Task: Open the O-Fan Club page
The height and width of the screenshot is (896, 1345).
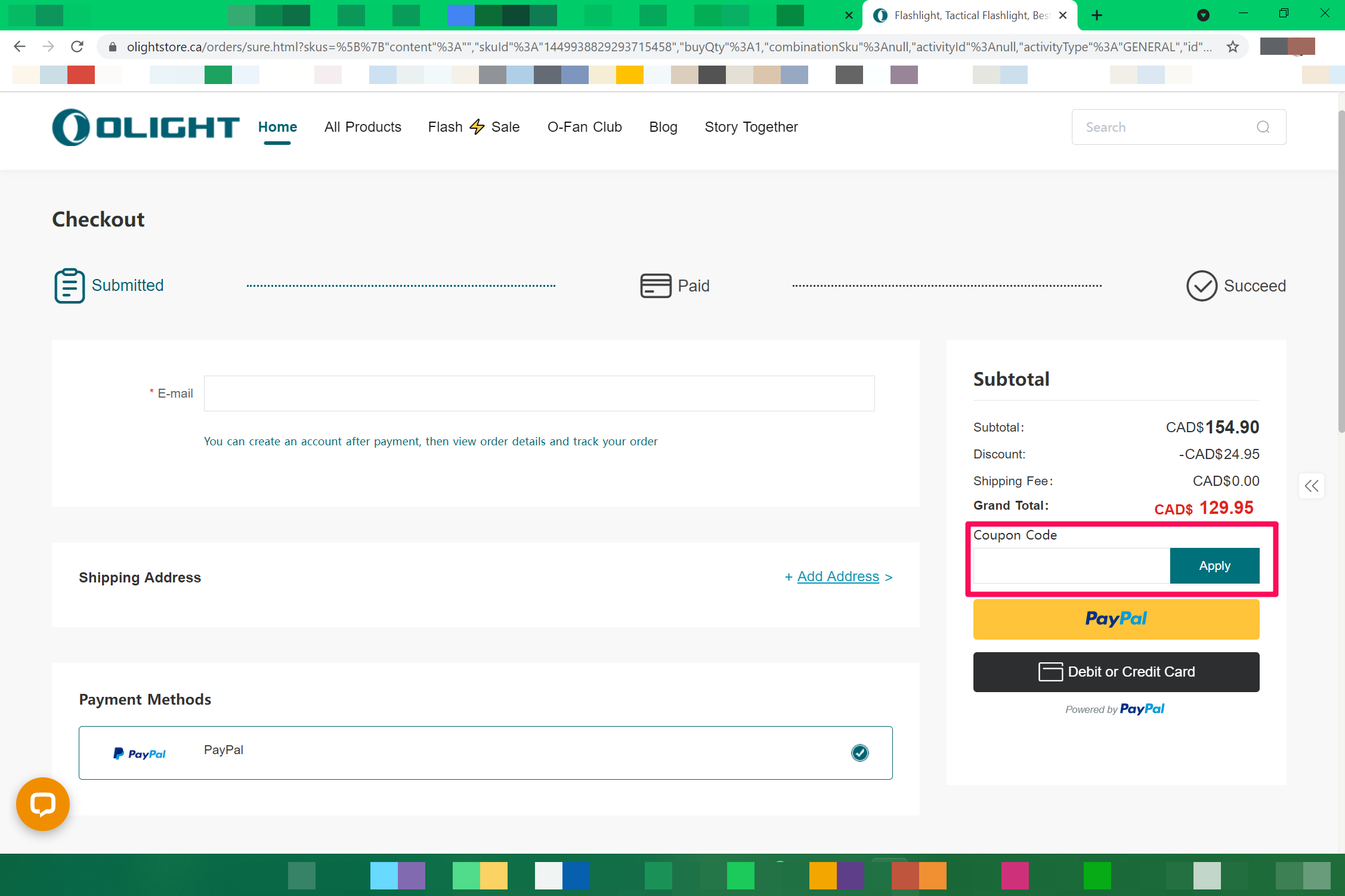Action: [x=585, y=127]
